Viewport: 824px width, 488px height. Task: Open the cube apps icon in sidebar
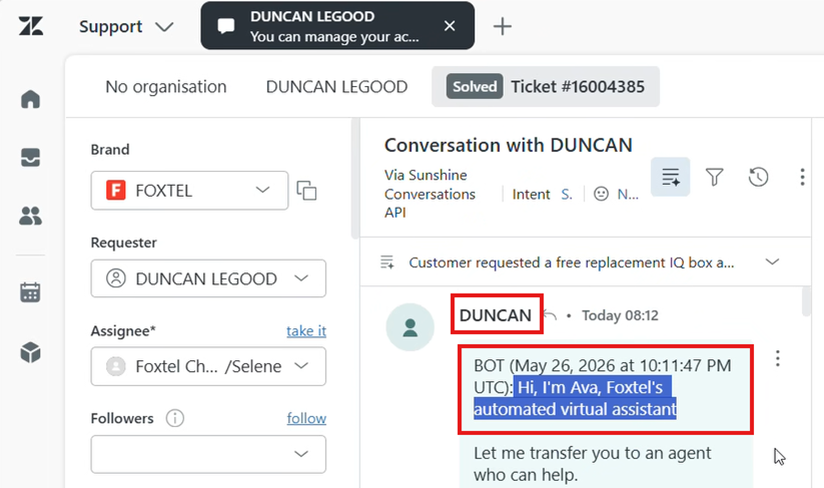click(x=30, y=352)
